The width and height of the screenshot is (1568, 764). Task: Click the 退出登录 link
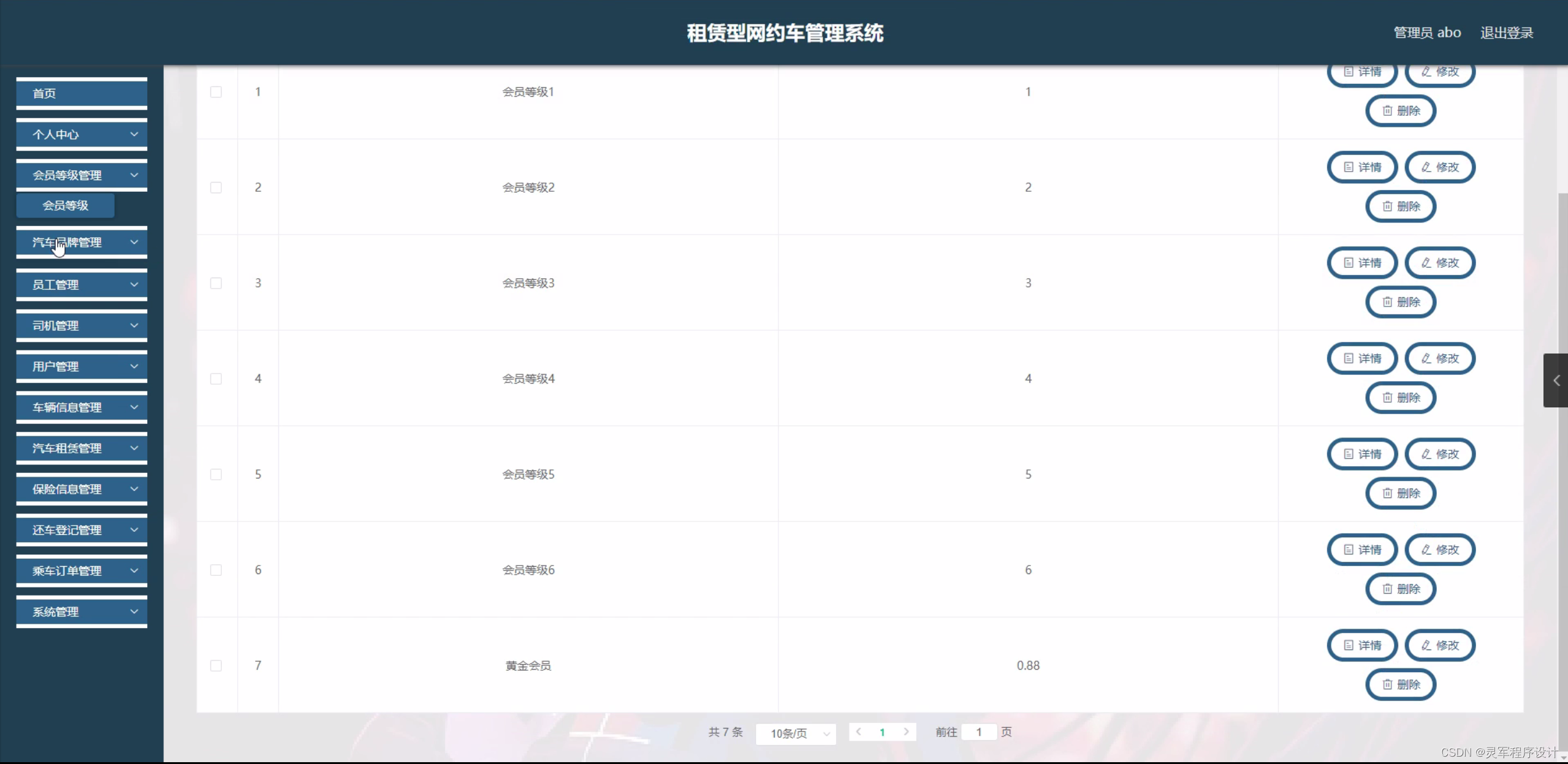point(1506,32)
